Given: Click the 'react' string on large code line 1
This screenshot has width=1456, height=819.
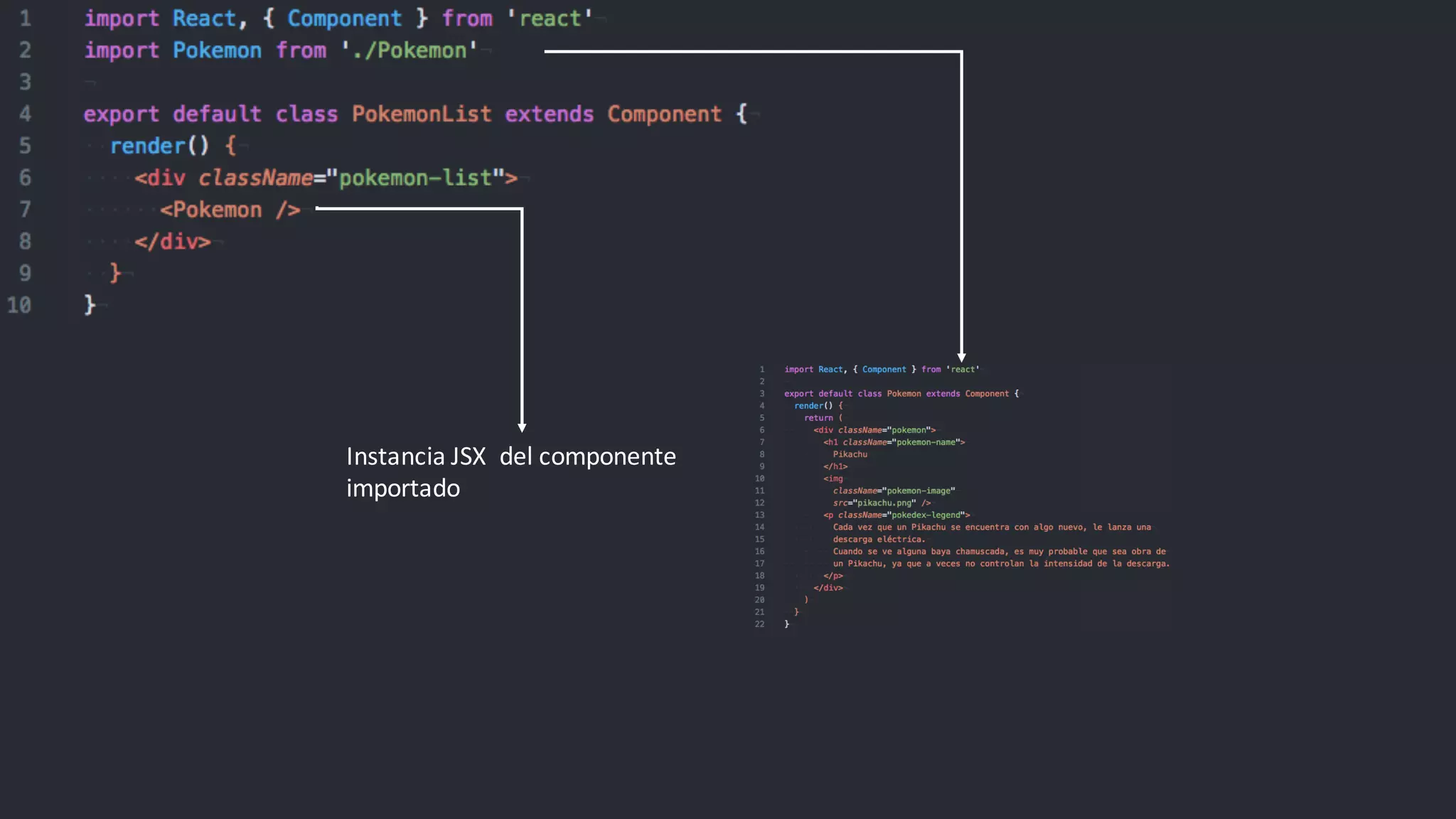Looking at the screenshot, I should (550, 18).
